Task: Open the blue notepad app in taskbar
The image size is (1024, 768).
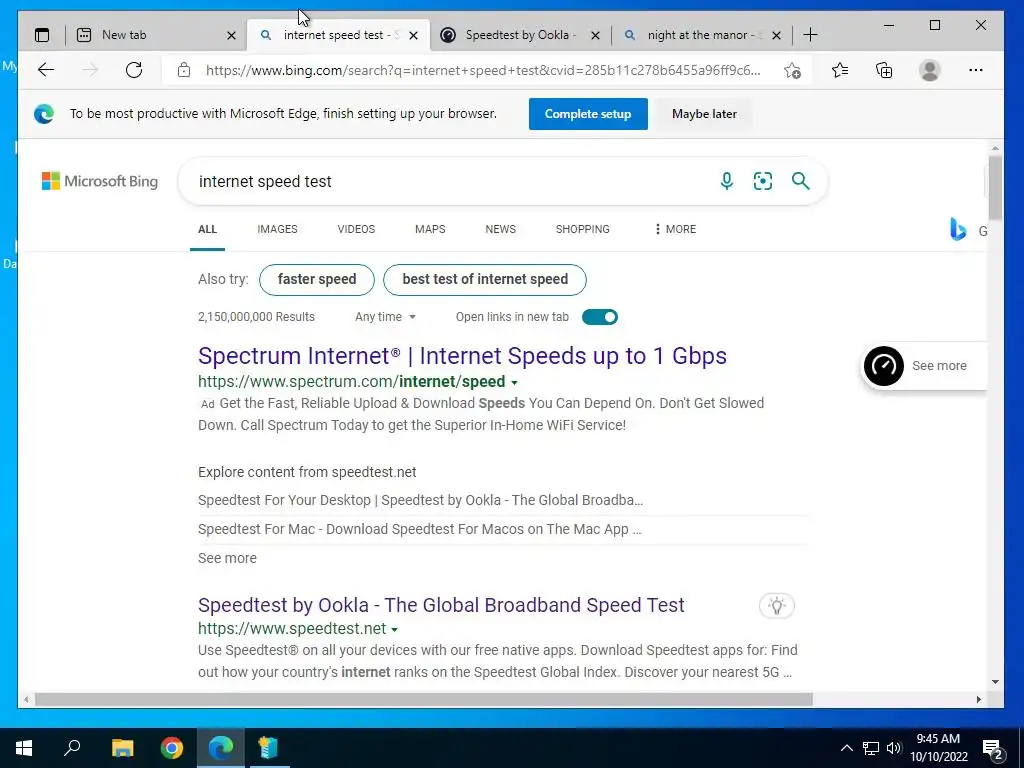Action: 268,748
